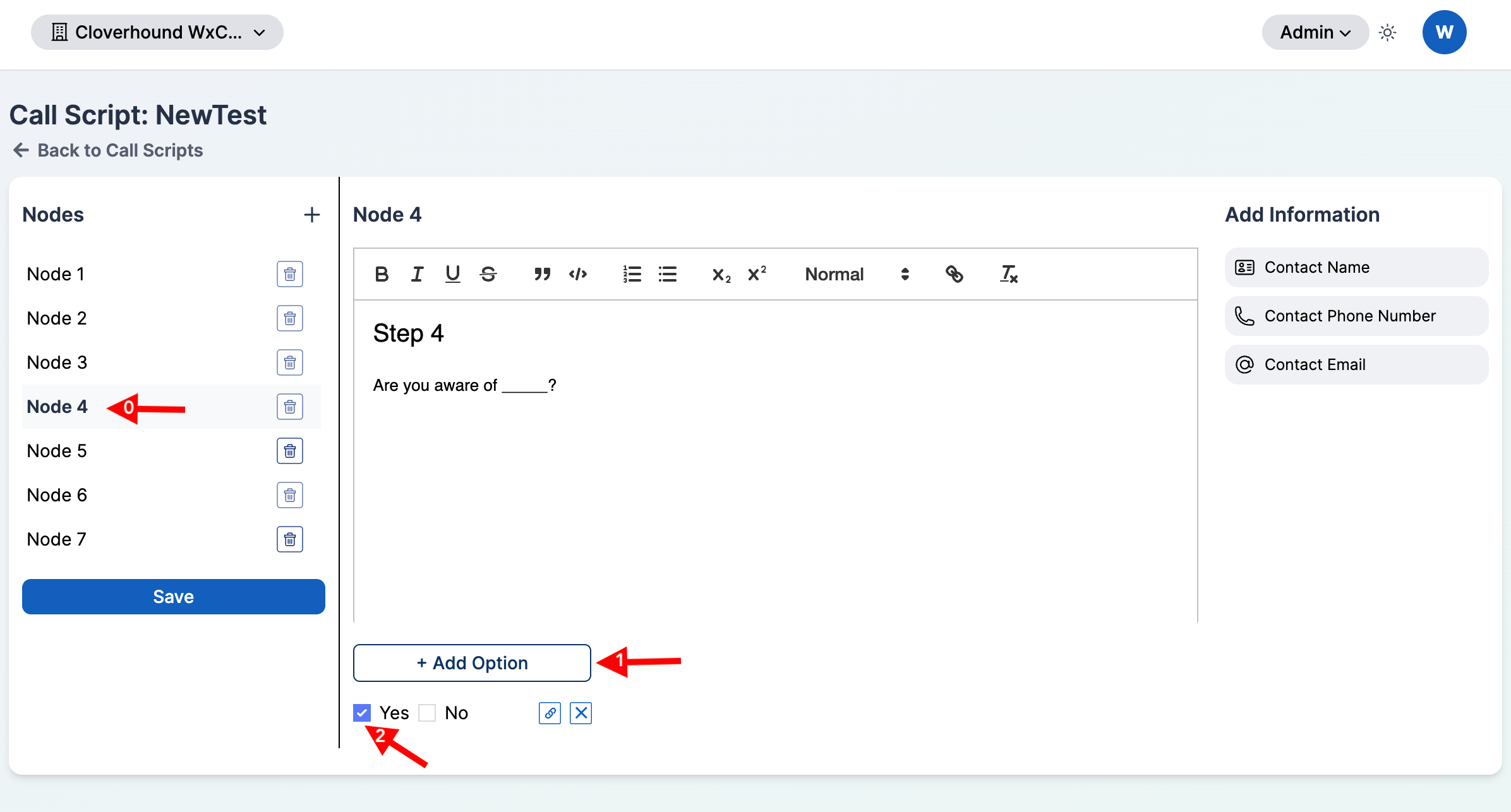
Task: Delete Node 4 with trash icon
Action: [290, 407]
